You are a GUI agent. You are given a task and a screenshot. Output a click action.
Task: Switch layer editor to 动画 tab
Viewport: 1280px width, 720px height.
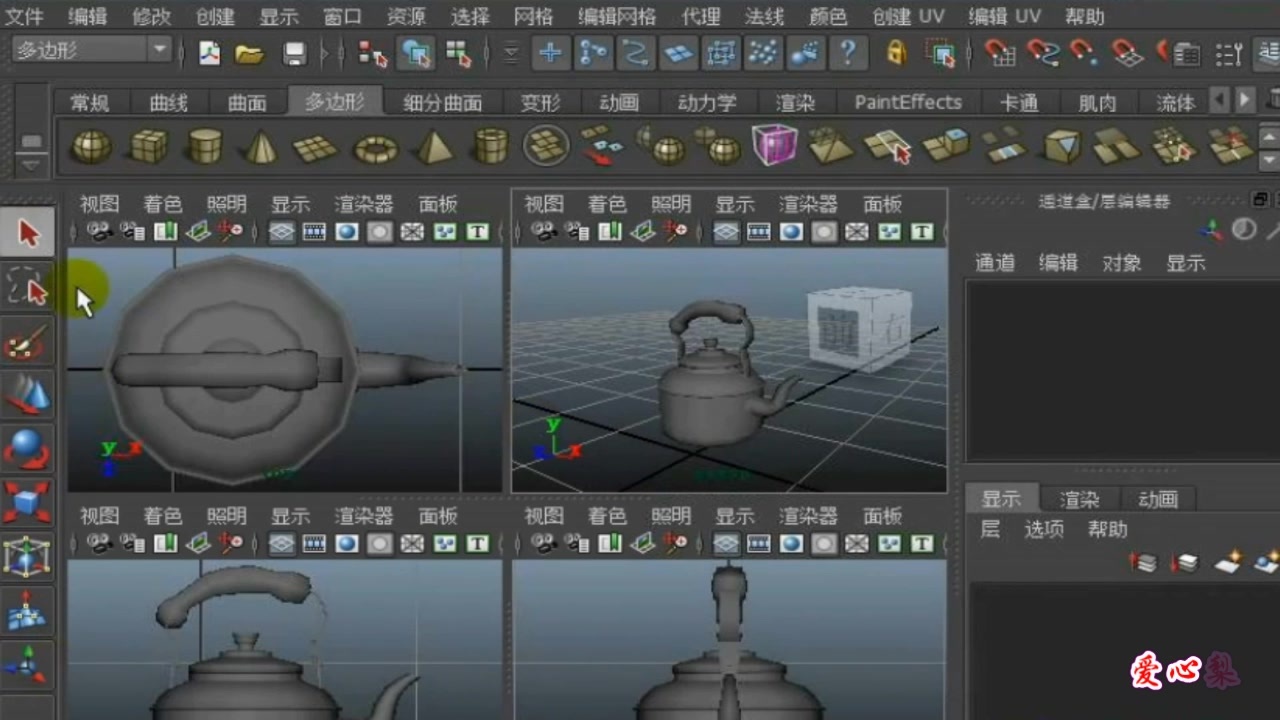[1158, 499]
